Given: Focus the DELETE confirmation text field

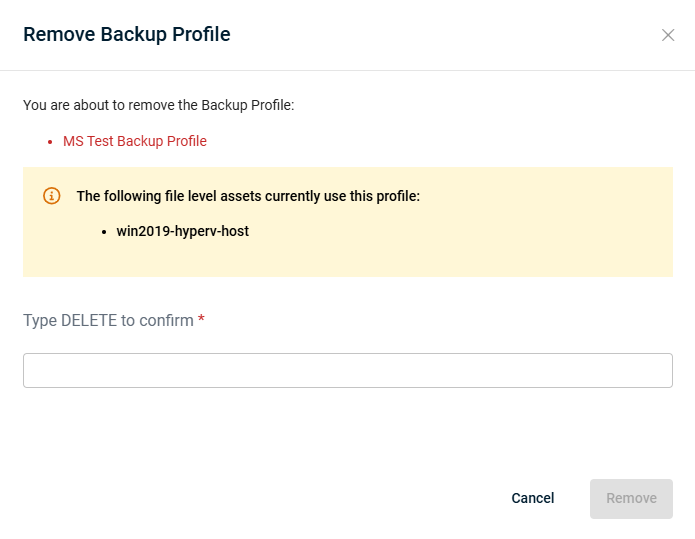Looking at the screenshot, I should click(348, 371).
